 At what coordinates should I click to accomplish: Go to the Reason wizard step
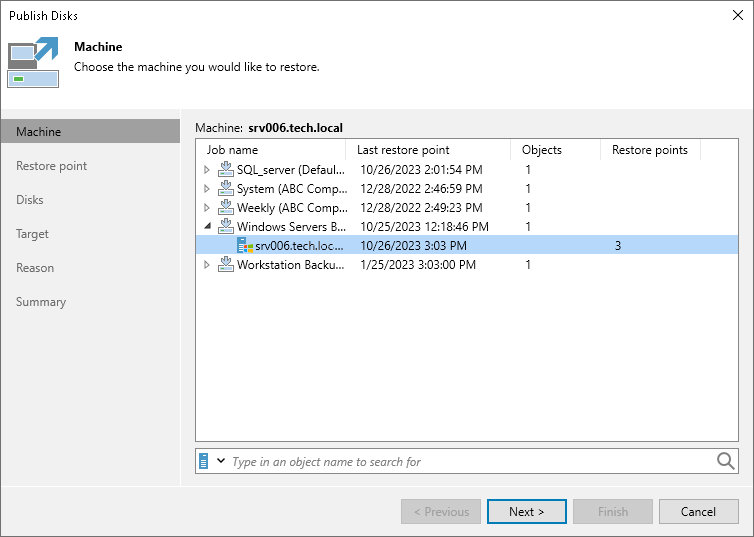(x=35, y=268)
